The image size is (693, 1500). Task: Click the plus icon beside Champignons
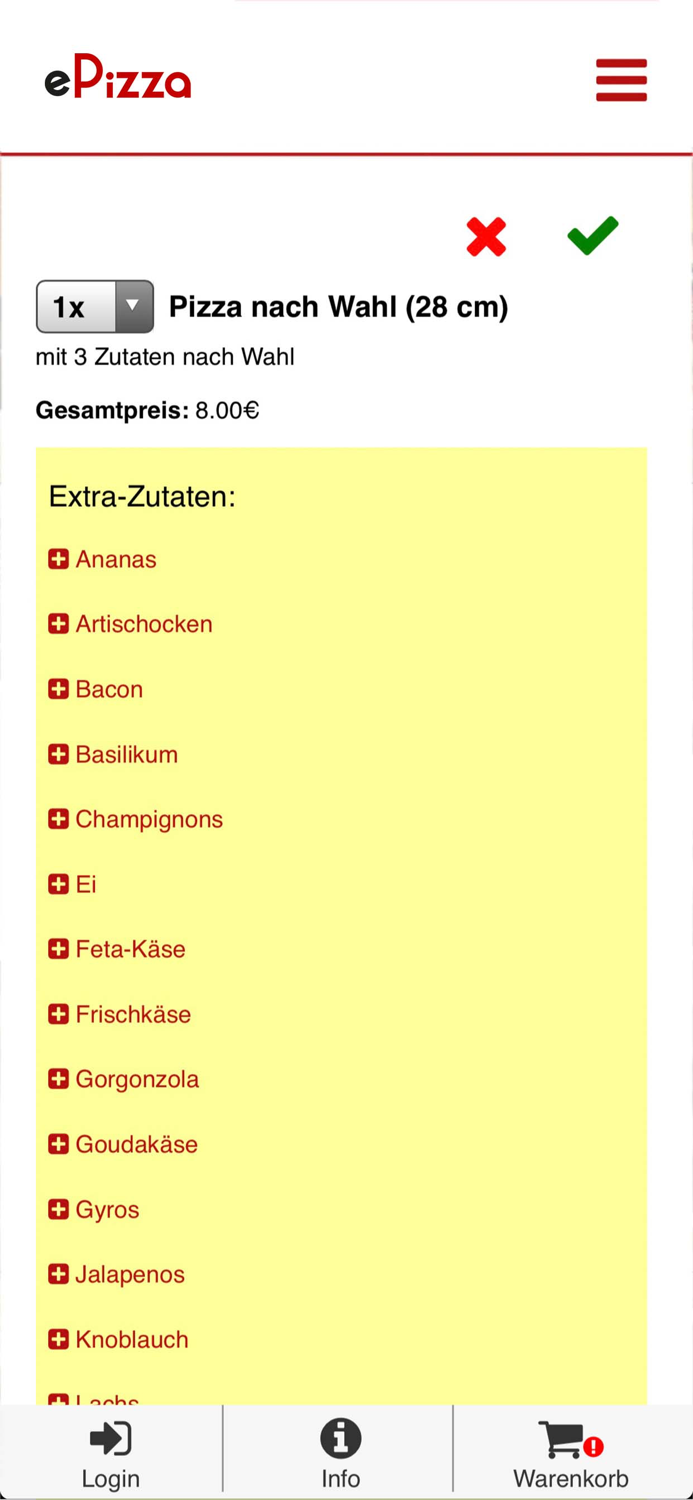point(59,819)
